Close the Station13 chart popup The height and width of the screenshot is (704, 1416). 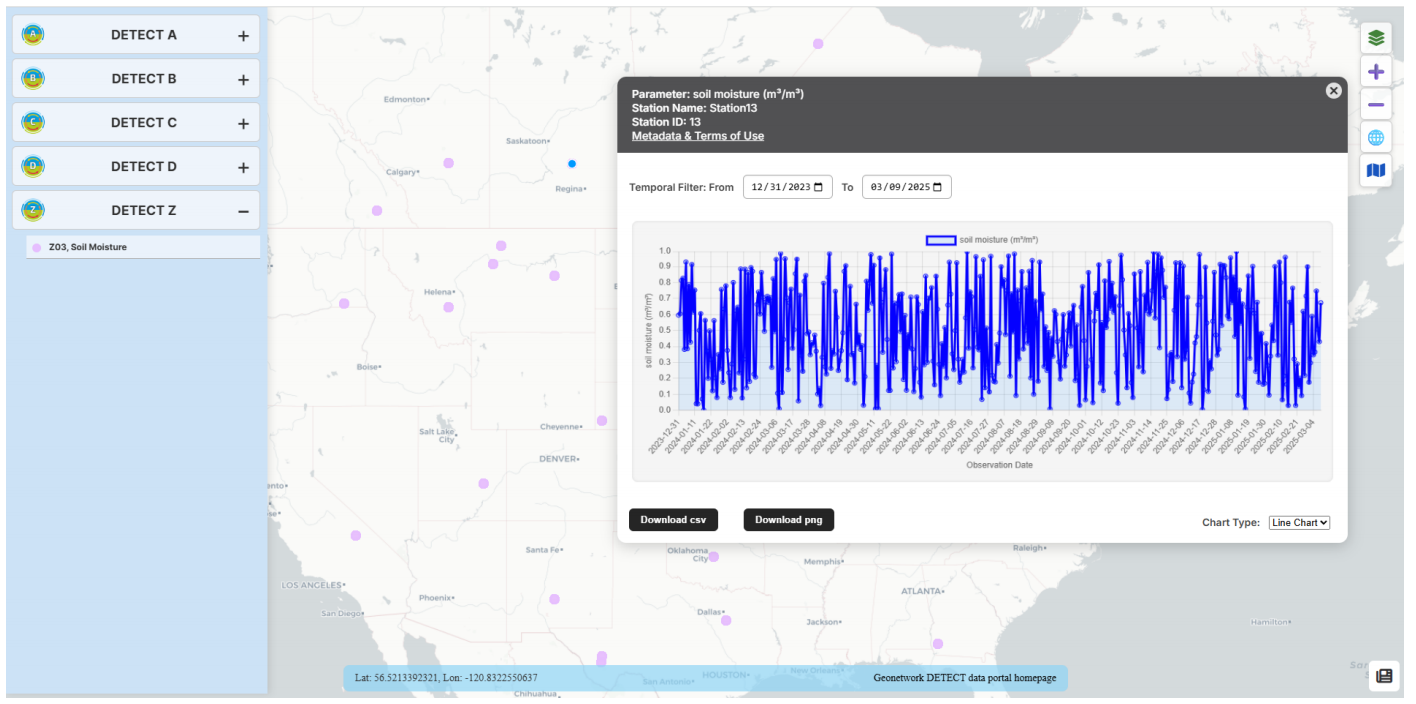click(1333, 91)
